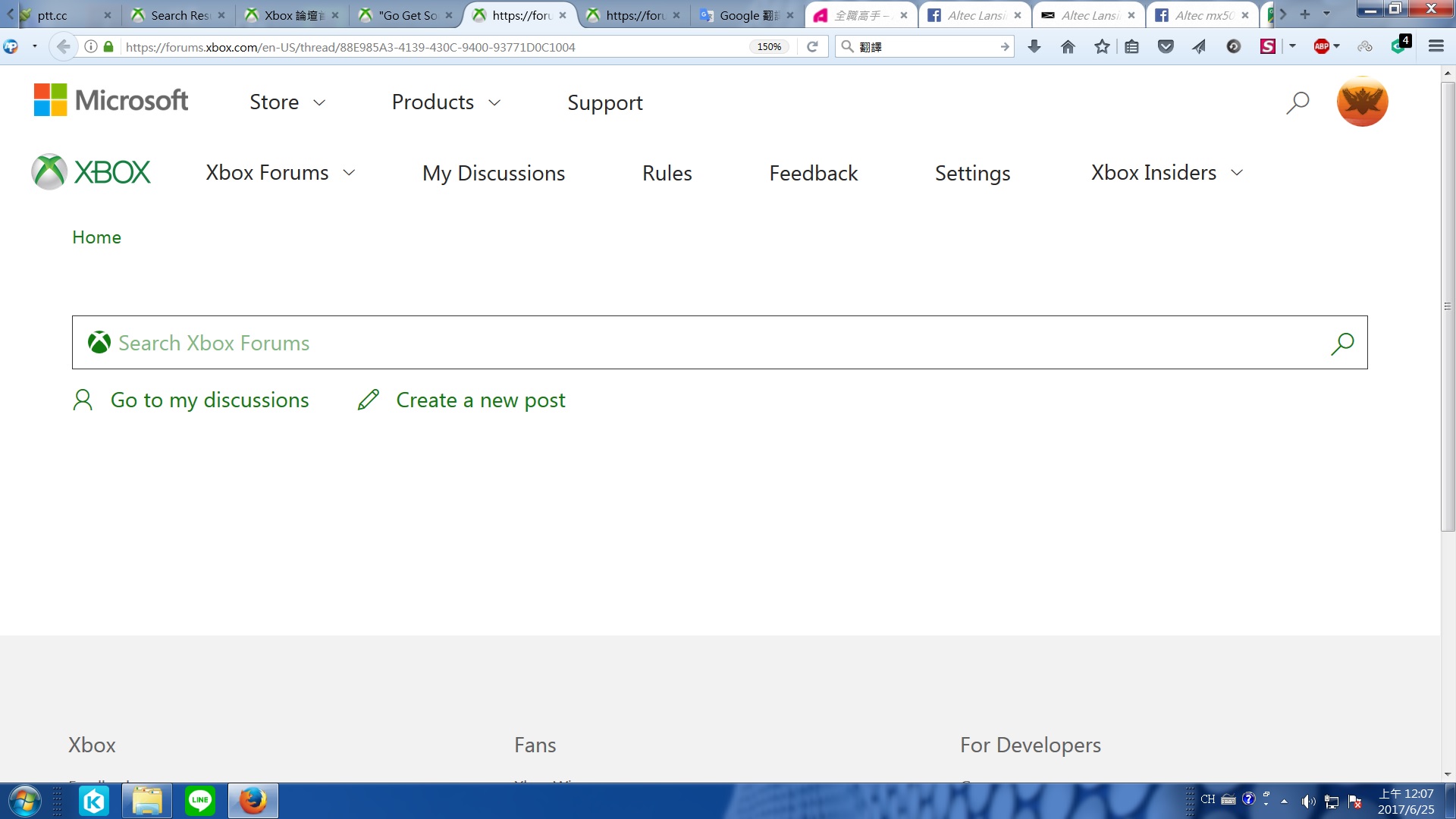This screenshot has width=1456, height=819.
Task: Click the browser back arrow icon
Action: pos(62,46)
